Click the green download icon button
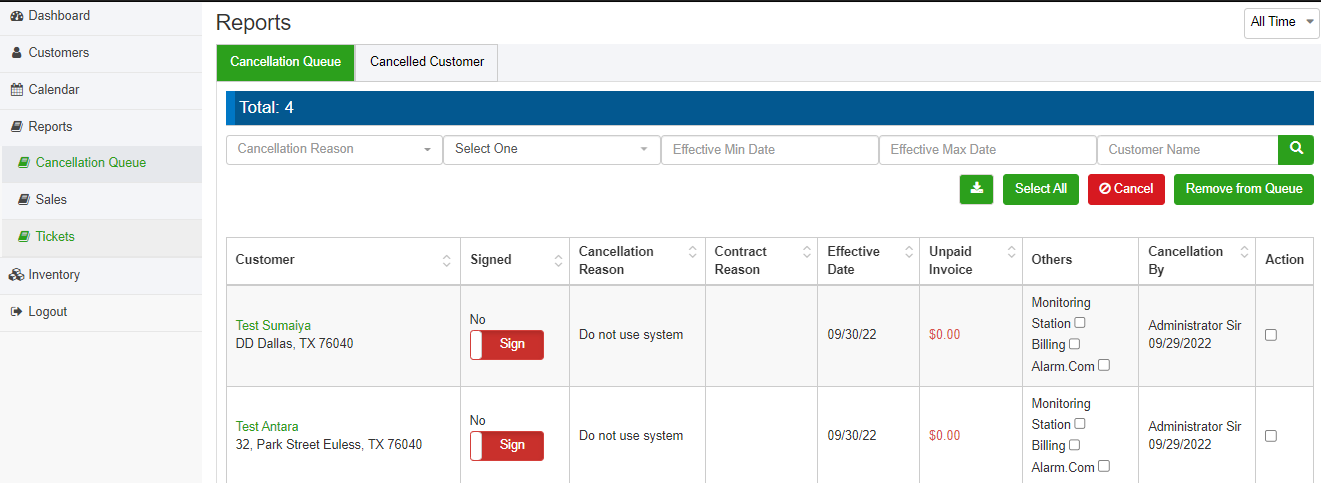This screenshot has width=1321, height=483. 976,189
